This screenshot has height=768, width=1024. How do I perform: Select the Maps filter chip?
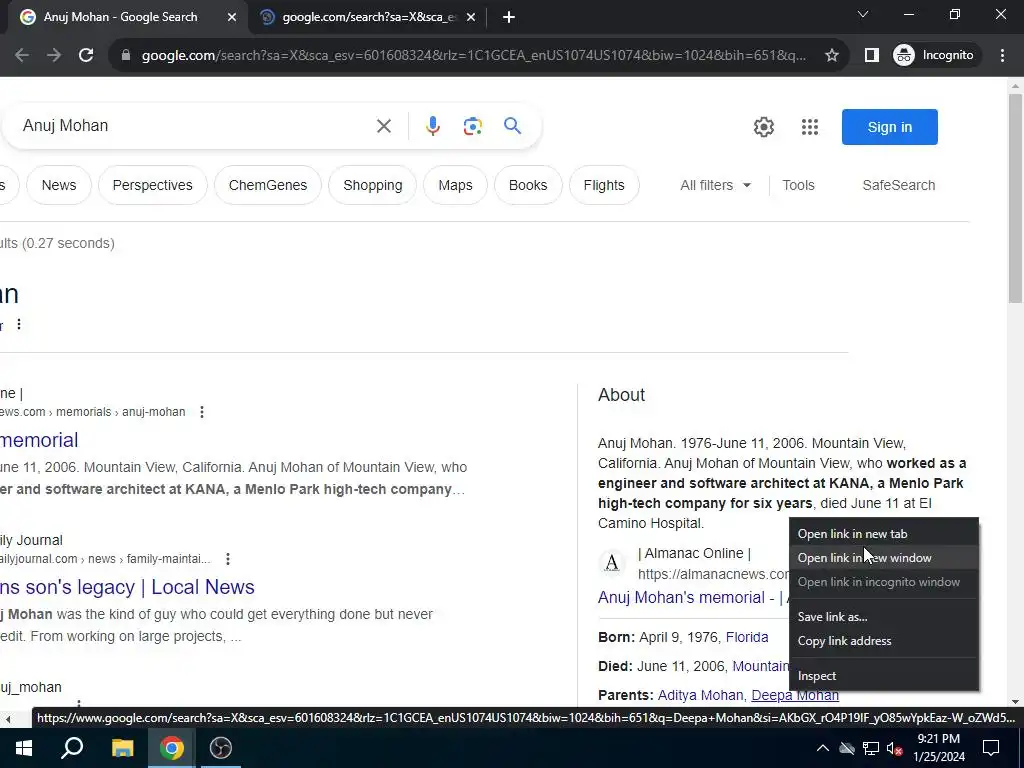(x=455, y=185)
